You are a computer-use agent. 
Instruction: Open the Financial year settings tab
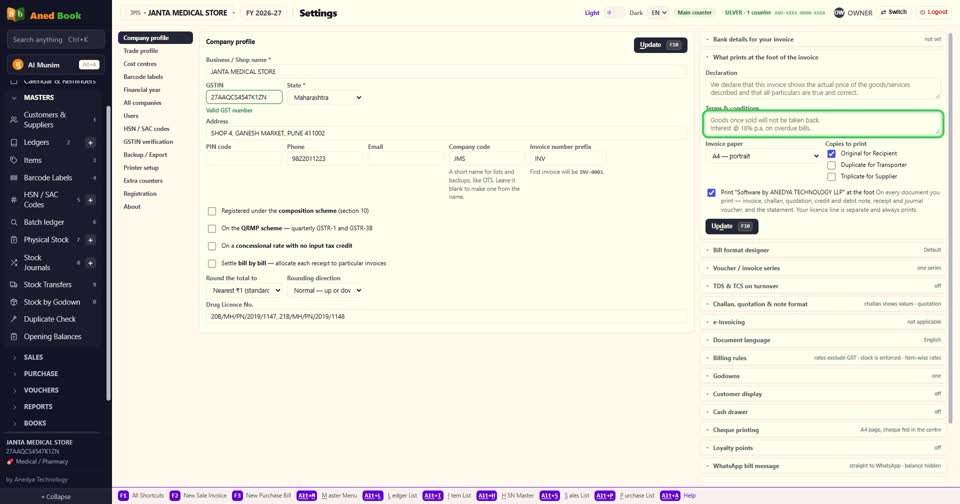[156, 89]
